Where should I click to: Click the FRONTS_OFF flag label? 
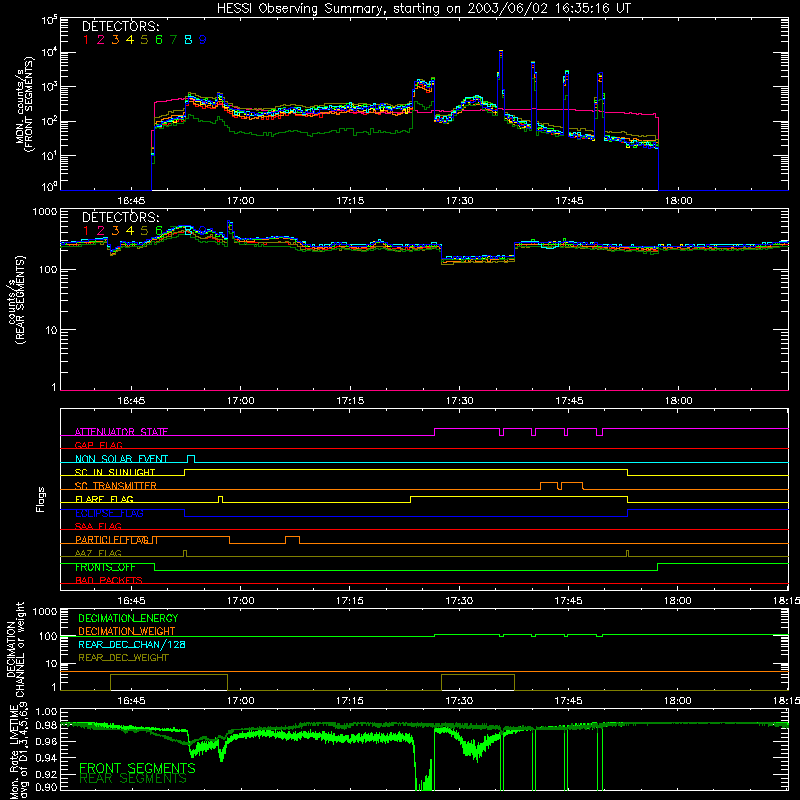point(105,567)
